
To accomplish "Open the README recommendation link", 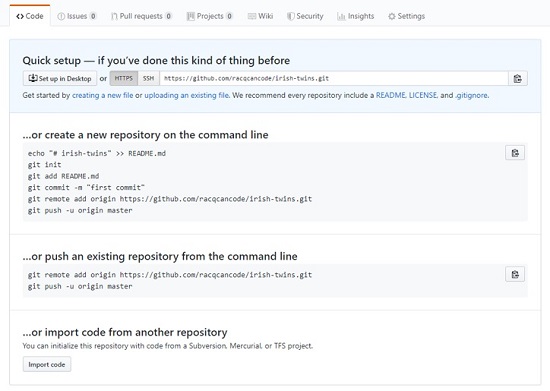I will [391, 95].
